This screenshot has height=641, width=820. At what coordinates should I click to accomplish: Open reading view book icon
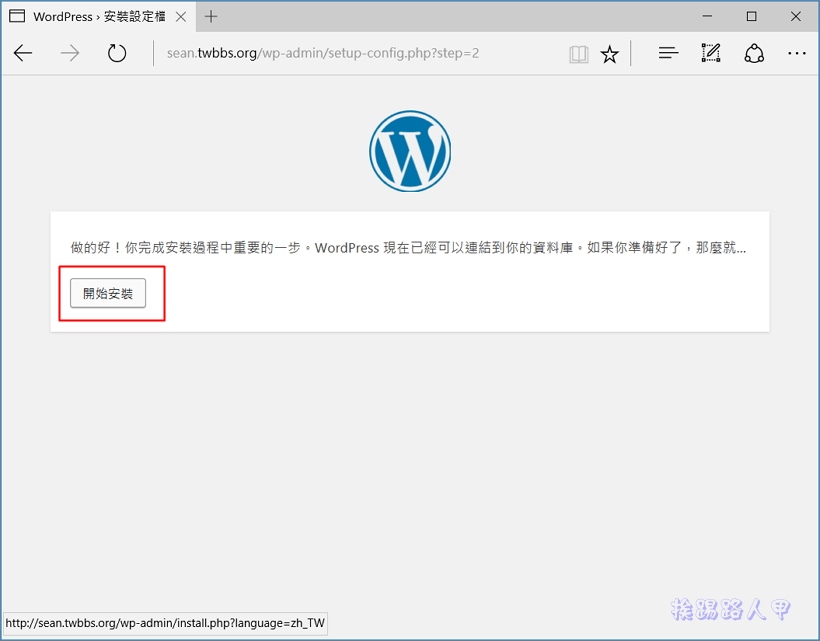578,54
